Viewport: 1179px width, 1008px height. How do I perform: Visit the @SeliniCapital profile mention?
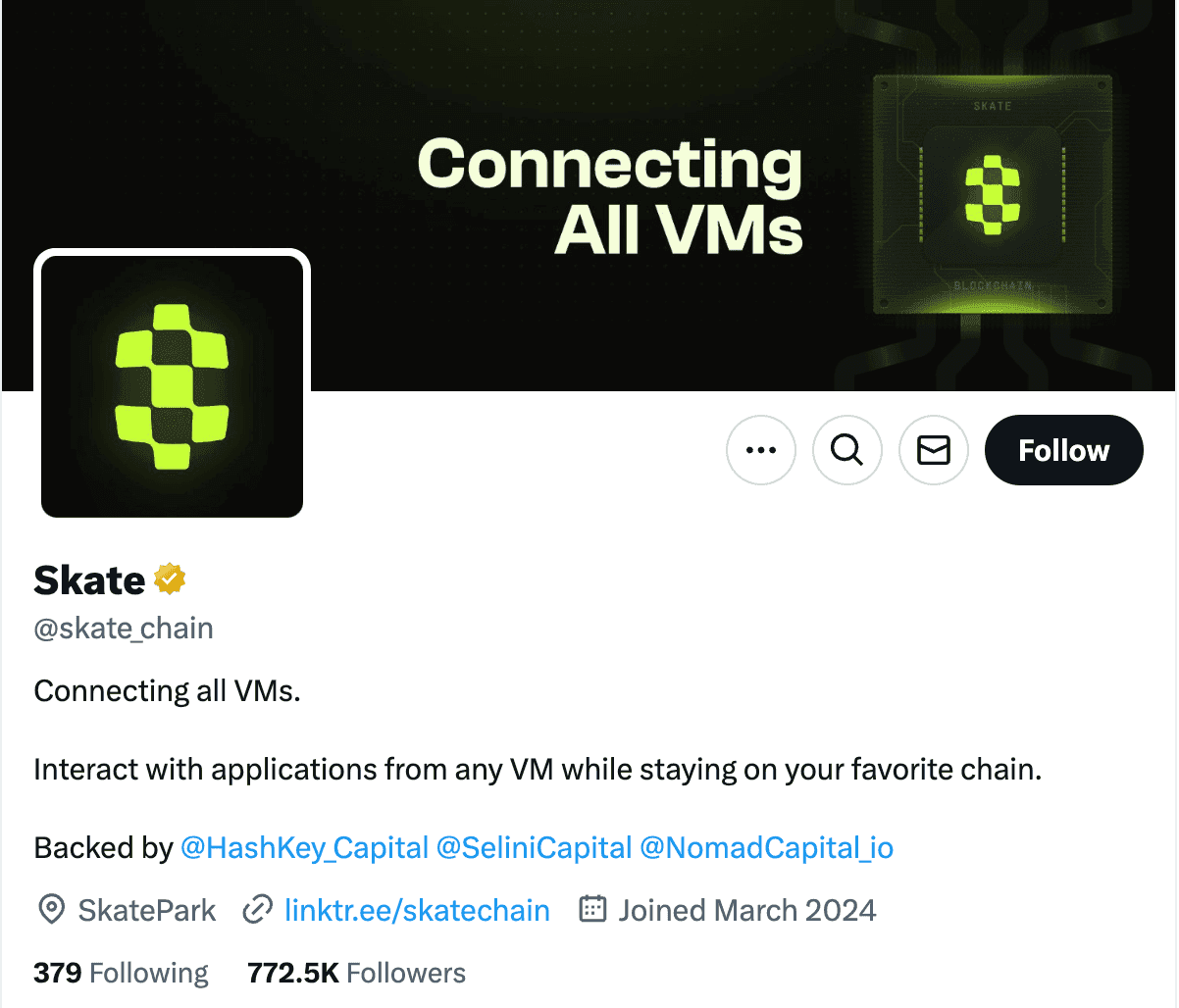(x=534, y=847)
